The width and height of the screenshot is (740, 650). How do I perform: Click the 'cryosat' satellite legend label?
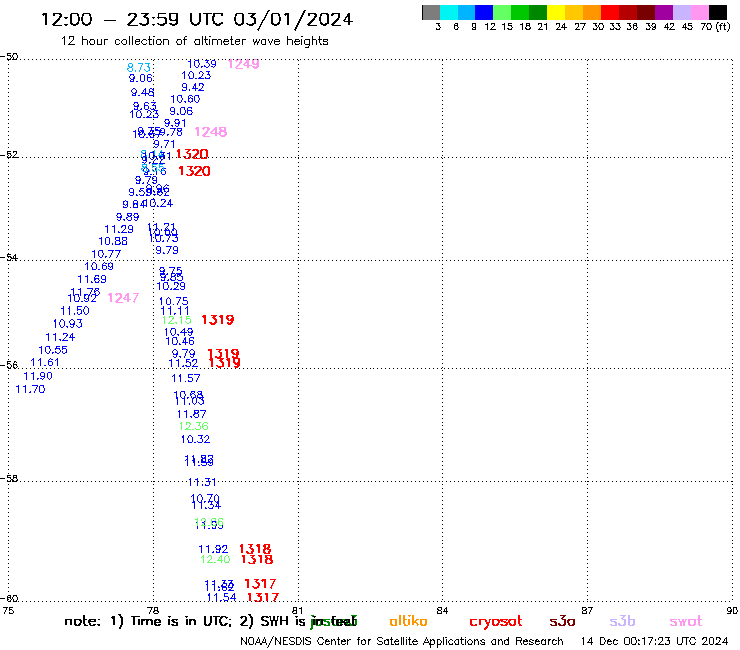click(496, 622)
